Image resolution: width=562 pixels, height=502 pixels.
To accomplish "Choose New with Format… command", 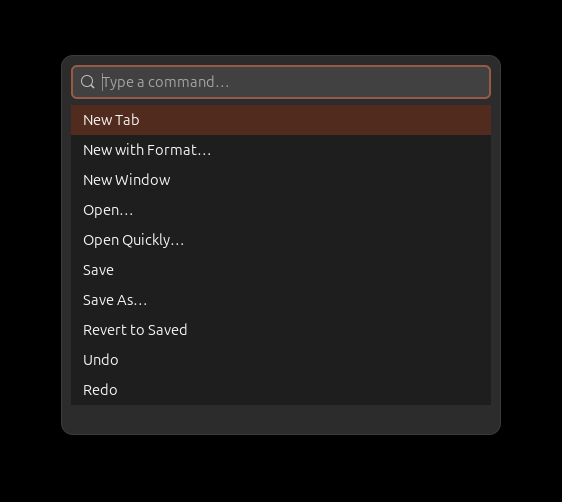I will pyautogui.click(x=281, y=150).
